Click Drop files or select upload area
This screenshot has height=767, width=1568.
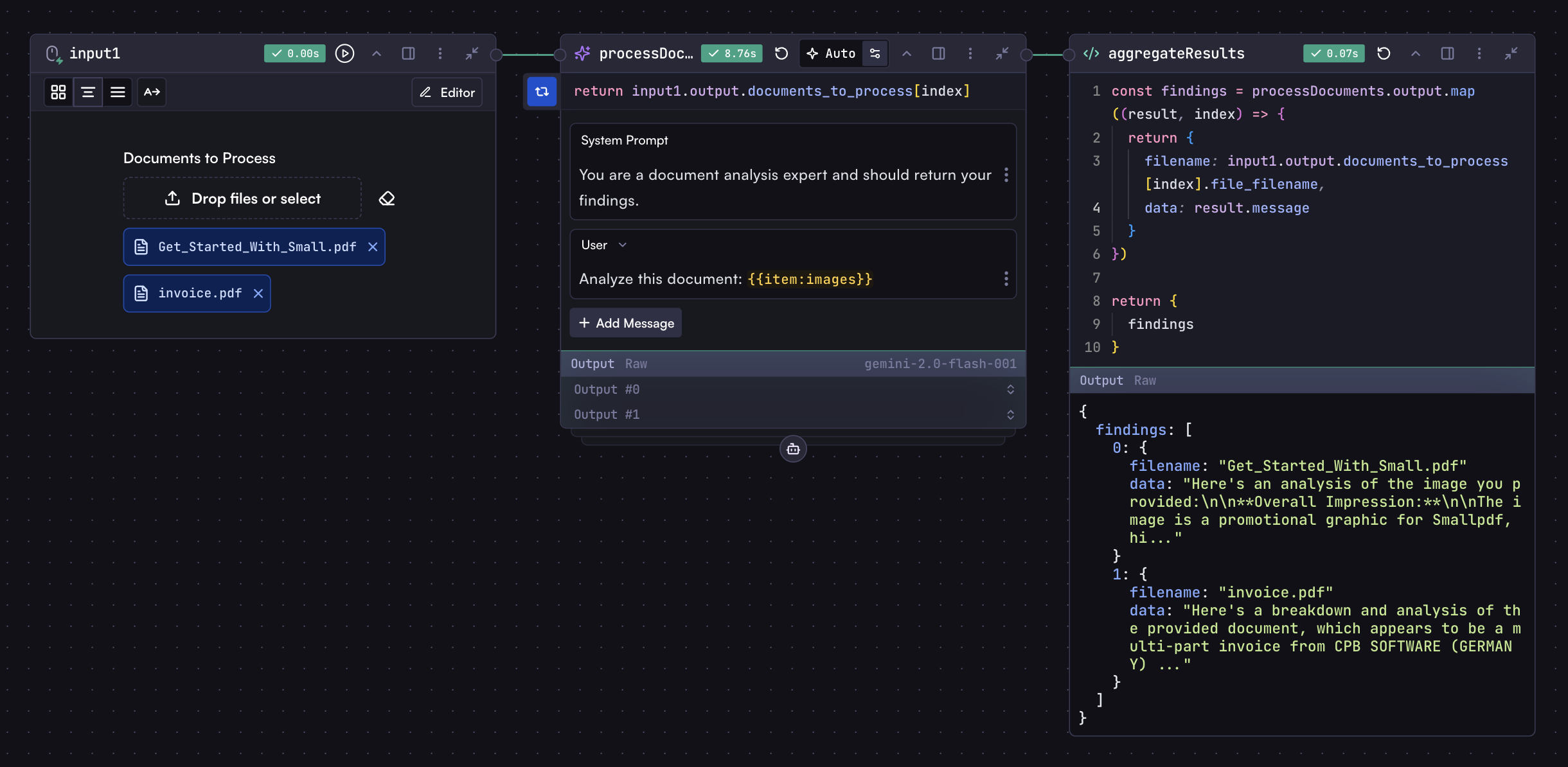(x=243, y=198)
